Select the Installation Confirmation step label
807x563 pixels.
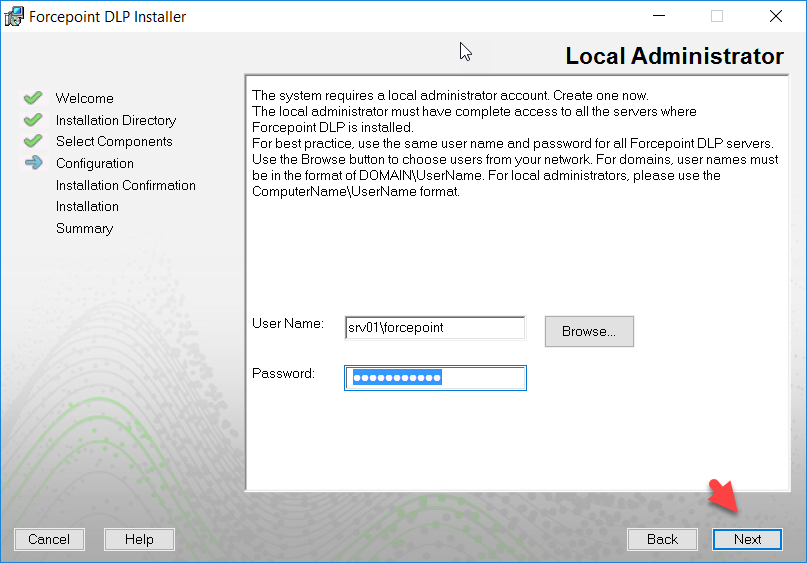tap(126, 185)
